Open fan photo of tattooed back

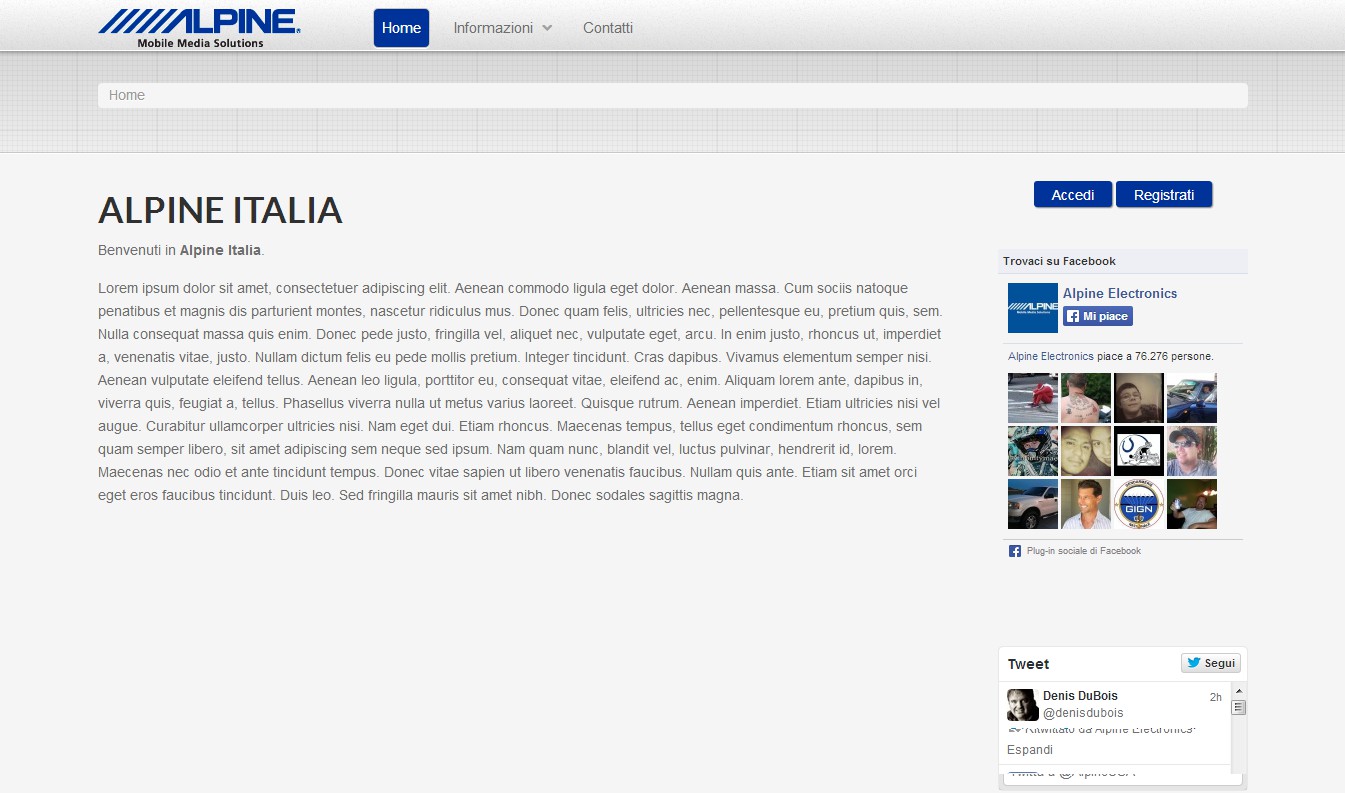click(x=1086, y=398)
